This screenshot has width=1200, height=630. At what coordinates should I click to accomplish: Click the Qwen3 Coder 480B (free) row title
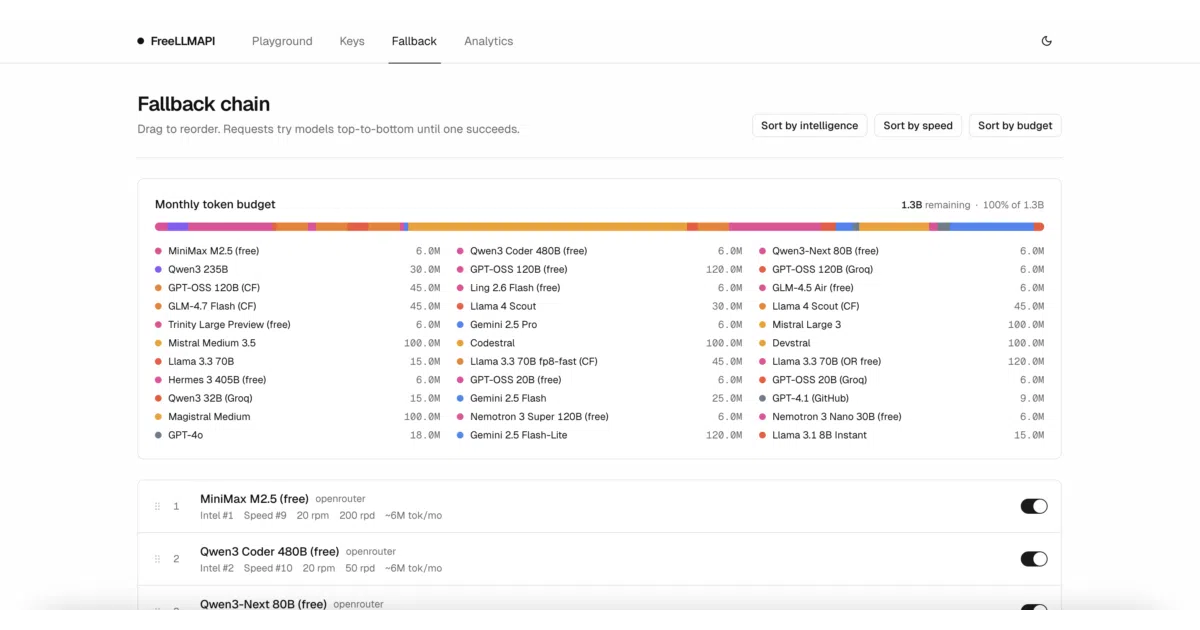[269, 551]
